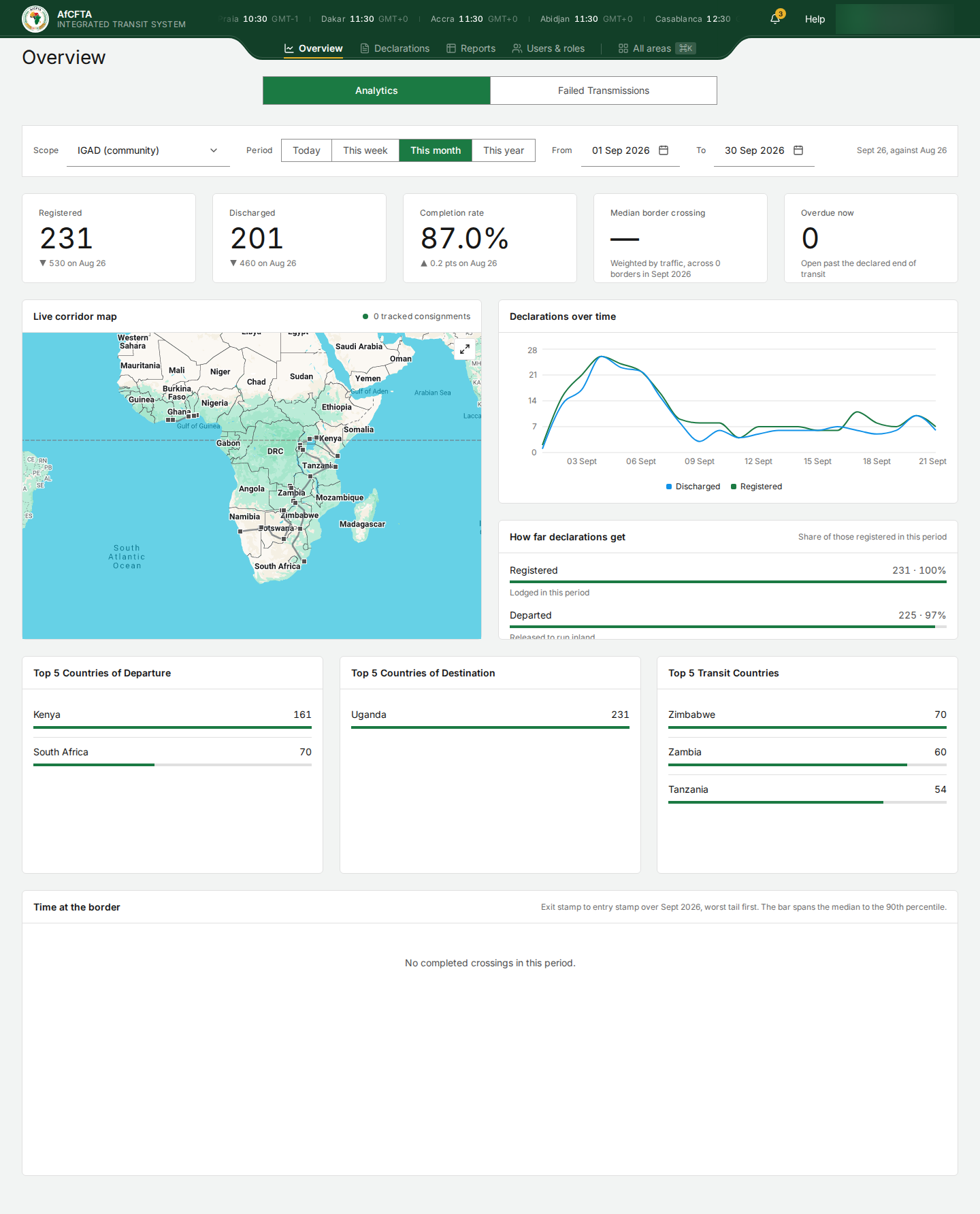Image resolution: width=980 pixels, height=1214 pixels.
Task: Select the Analytics view
Action: pyautogui.click(x=376, y=91)
